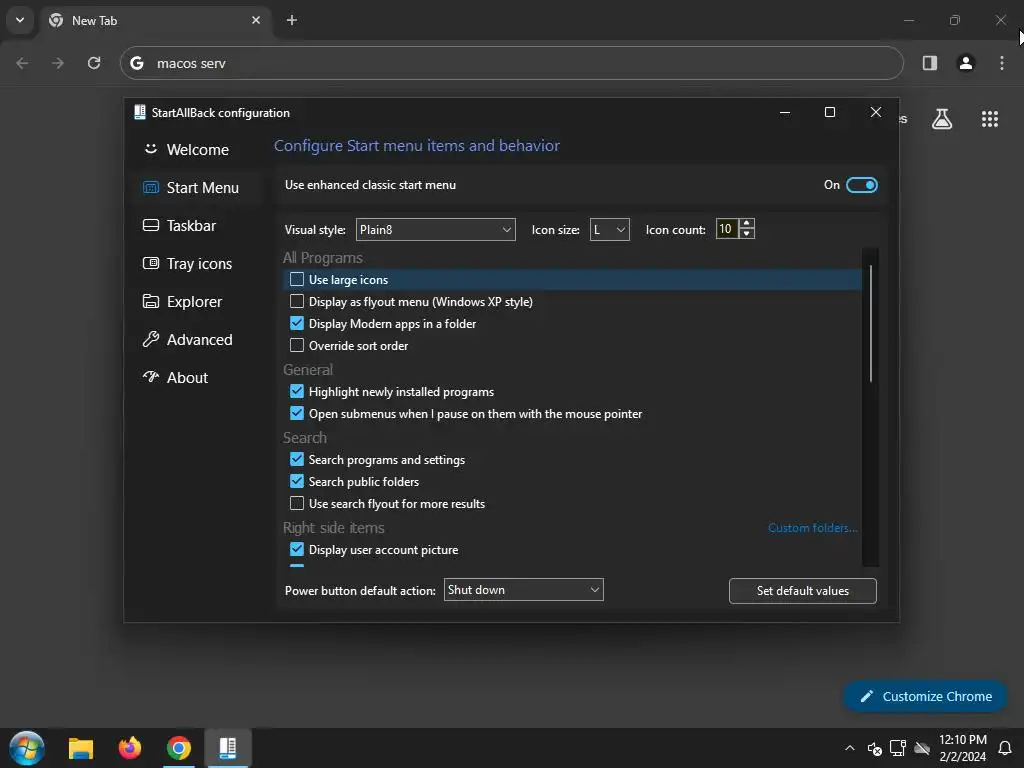1024x768 pixels.
Task: Click the StartAllBack title bar app icon
Action: (140, 112)
